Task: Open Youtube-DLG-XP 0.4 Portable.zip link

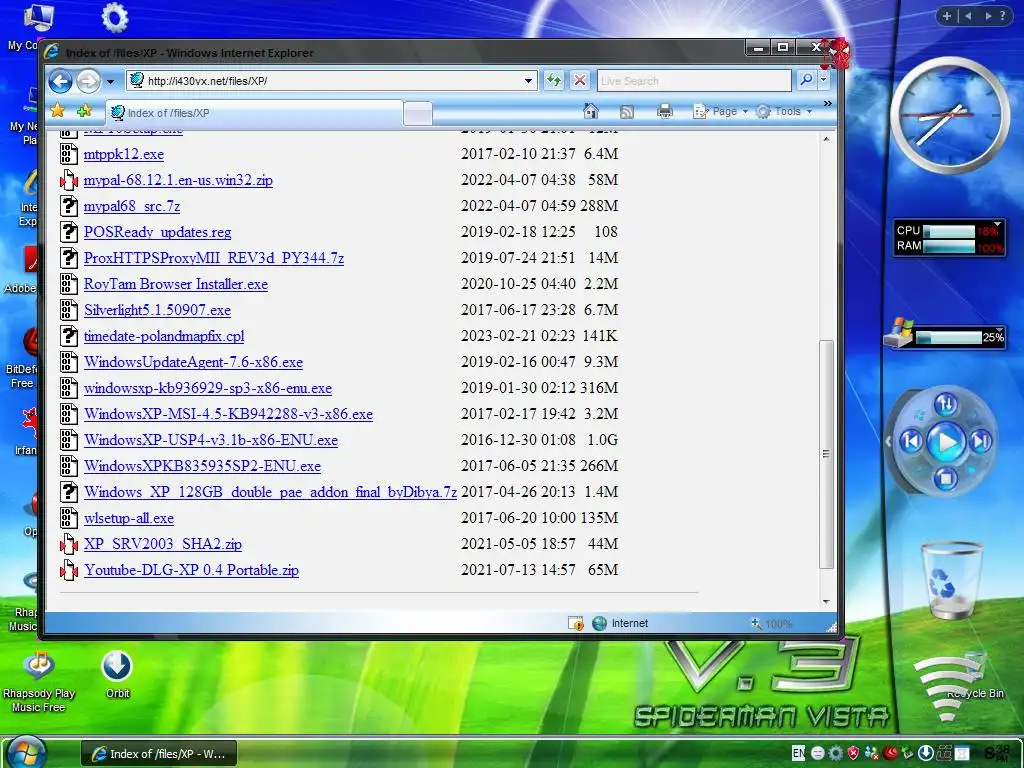Action: click(x=191, y=570)
